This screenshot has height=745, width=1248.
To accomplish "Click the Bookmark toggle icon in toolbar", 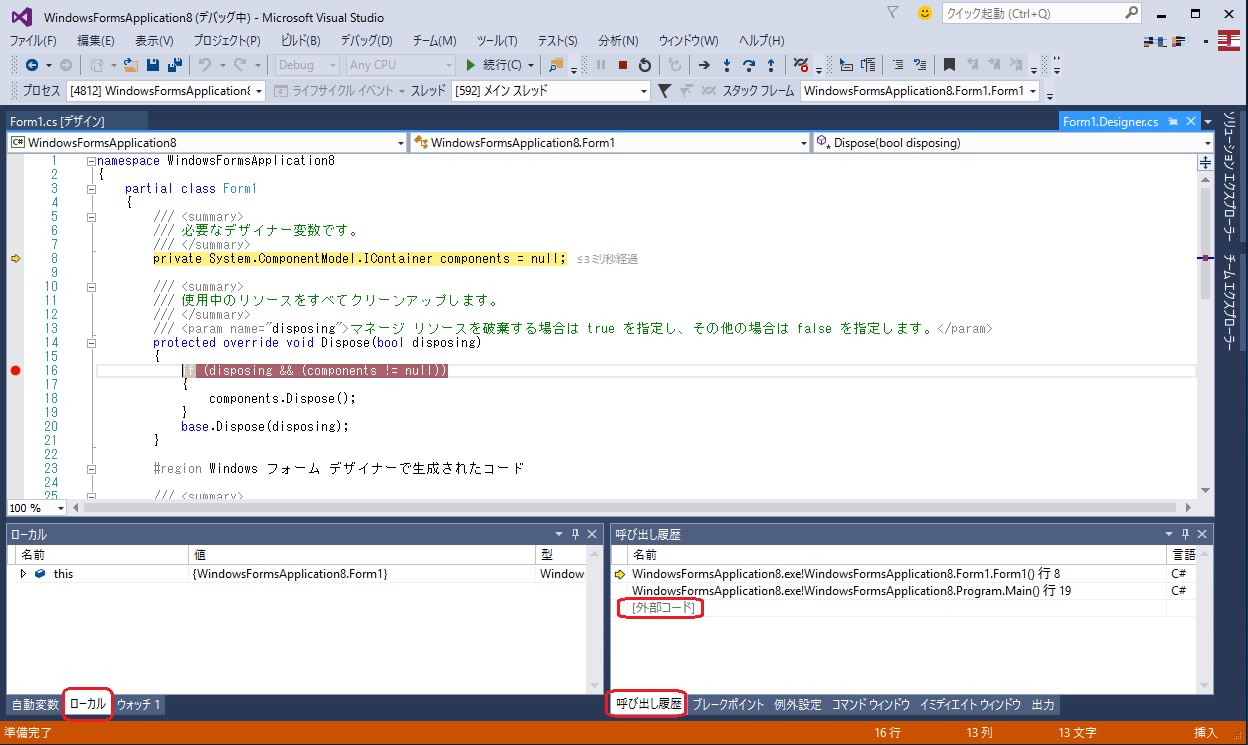I will (949, 65).
